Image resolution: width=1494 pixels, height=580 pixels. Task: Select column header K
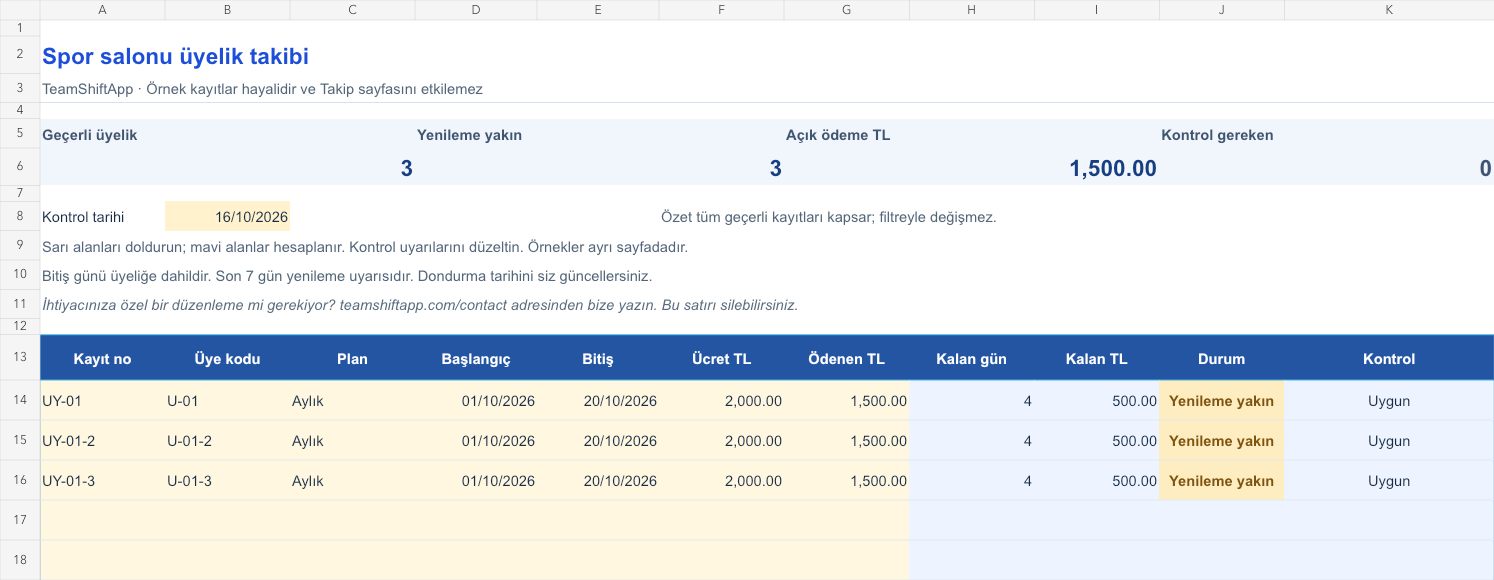tap(1388, 10)
